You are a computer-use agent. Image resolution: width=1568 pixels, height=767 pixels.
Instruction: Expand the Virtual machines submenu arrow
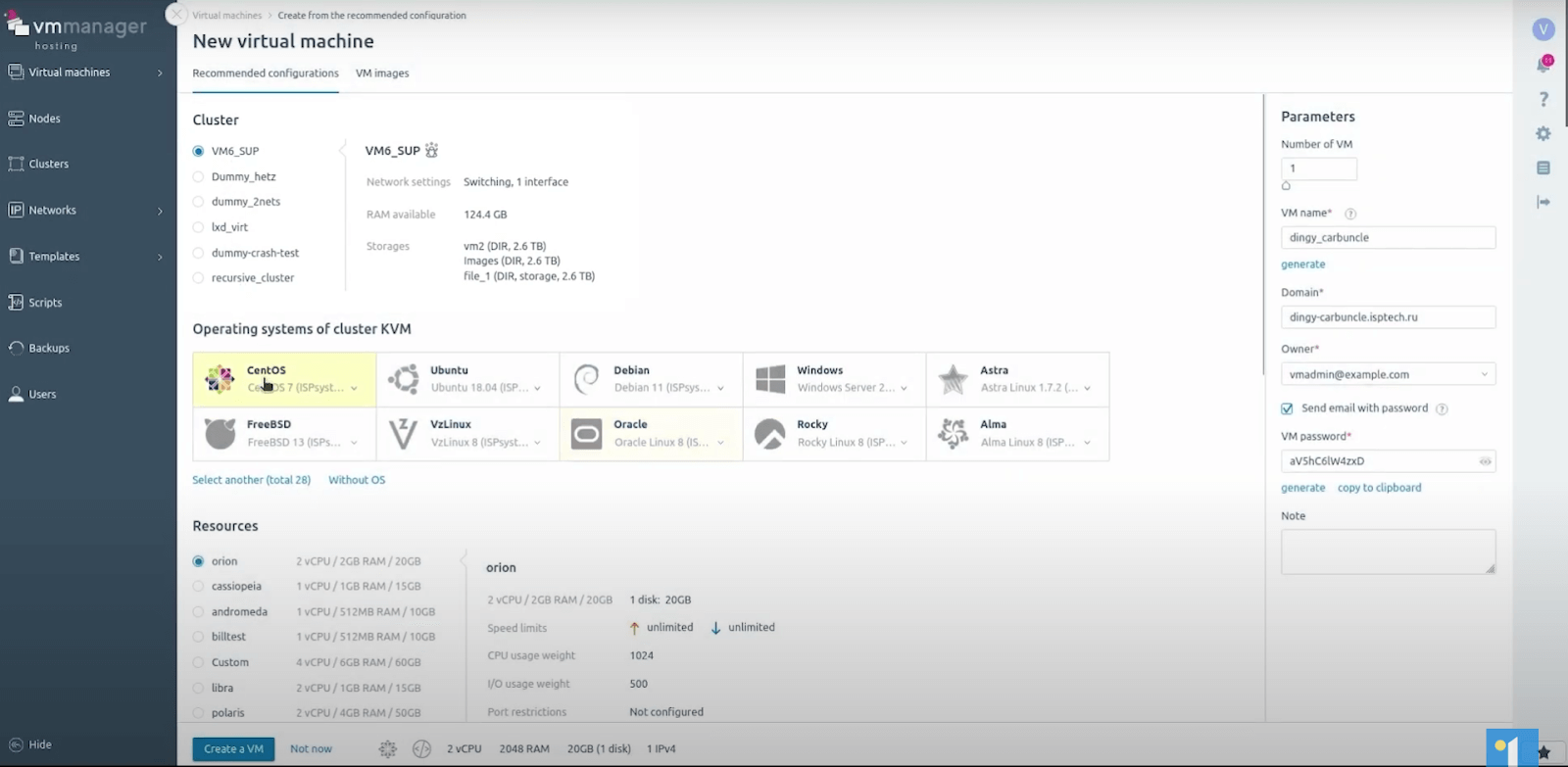point(160,72)
